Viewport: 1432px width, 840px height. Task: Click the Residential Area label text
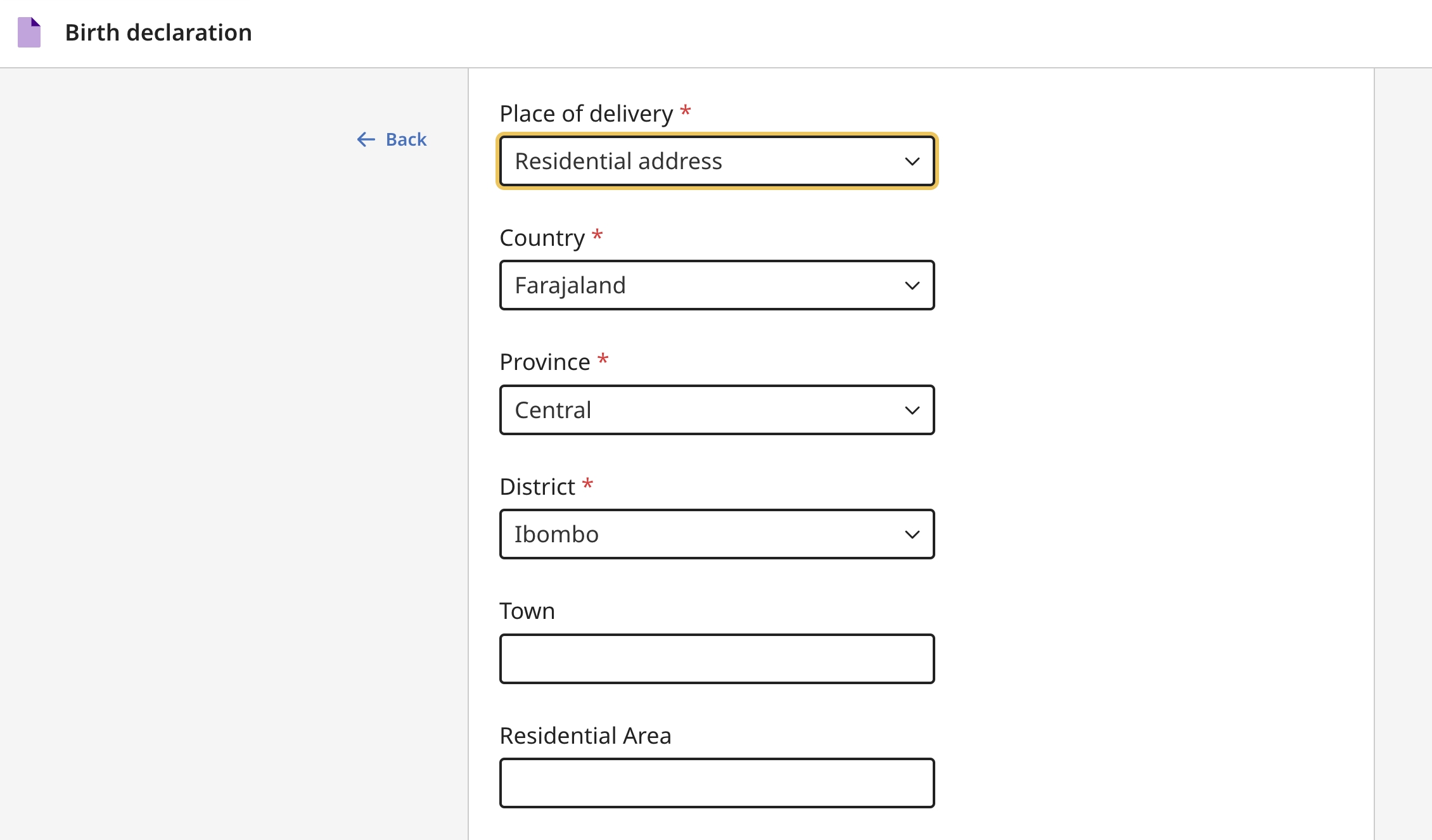pyautogui.click(x=585, y=736)
